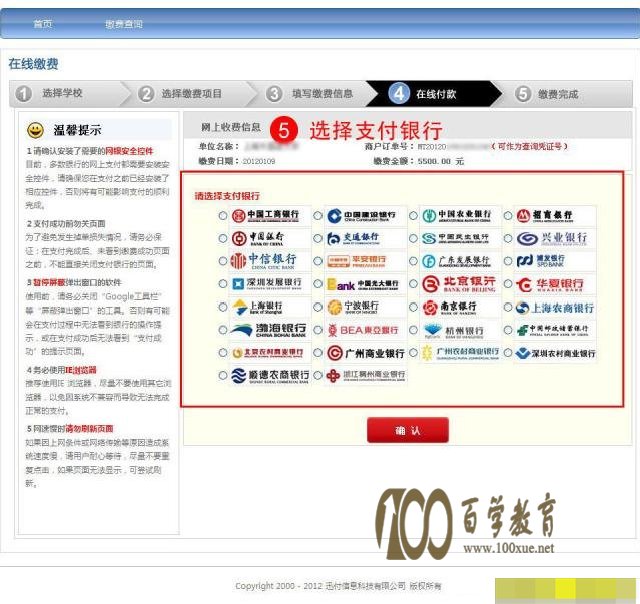
Task: Select the radio button for 顺德农商银行
Action: [x=223, y=375]
